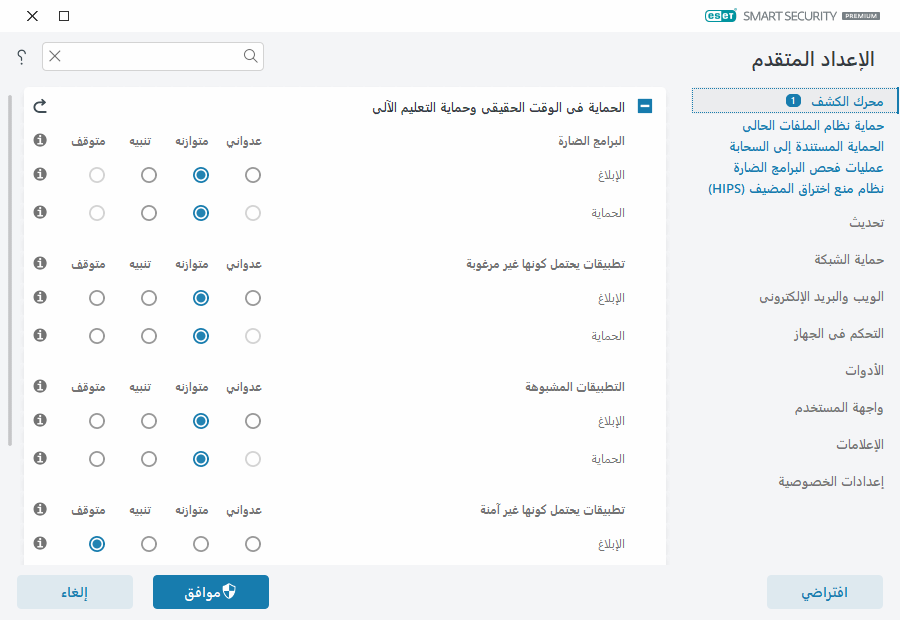Choose تنبيه level for unwanted applications reporting
The image size is (900, 620).
148,297
